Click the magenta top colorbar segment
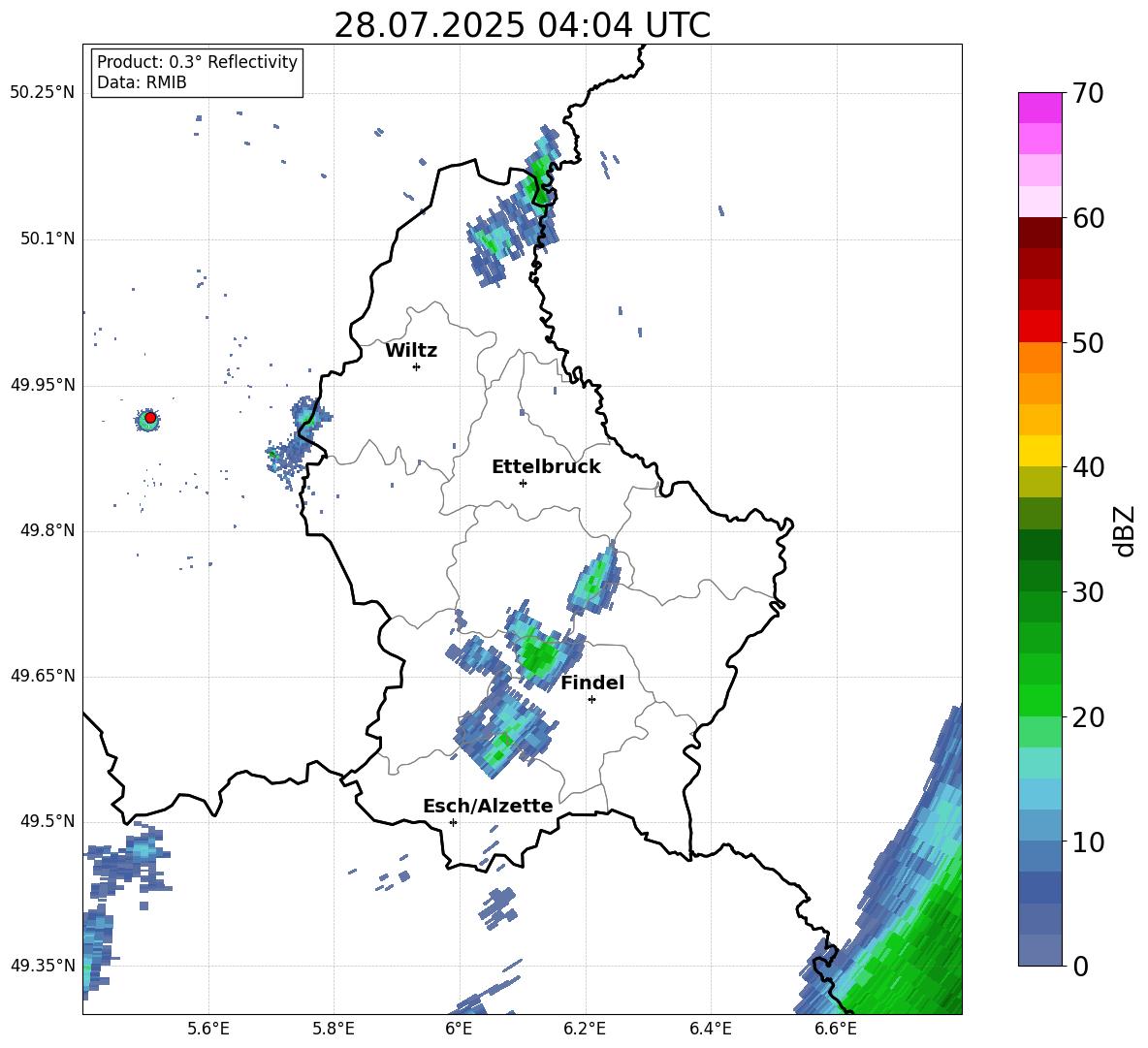This screenshot has height=1048, width=1148. point(1039,108)
